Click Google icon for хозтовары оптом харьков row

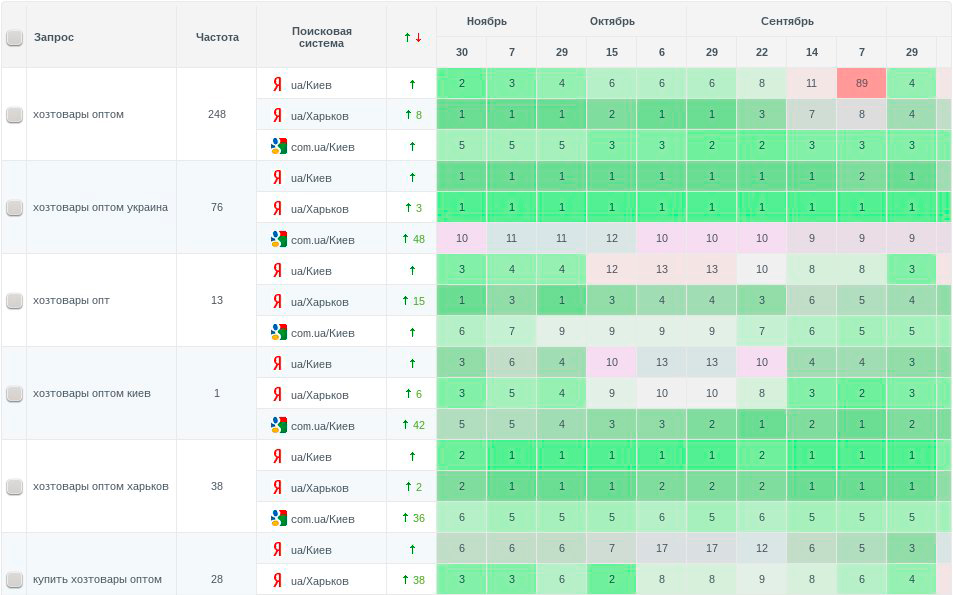coord(278,518)
